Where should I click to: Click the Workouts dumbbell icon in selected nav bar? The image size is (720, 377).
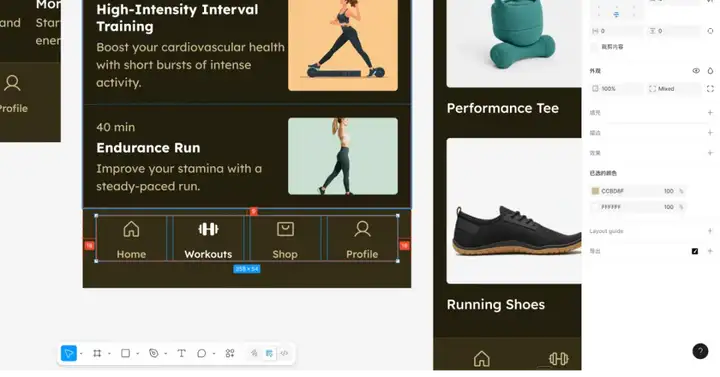click(x=208, y=229)
